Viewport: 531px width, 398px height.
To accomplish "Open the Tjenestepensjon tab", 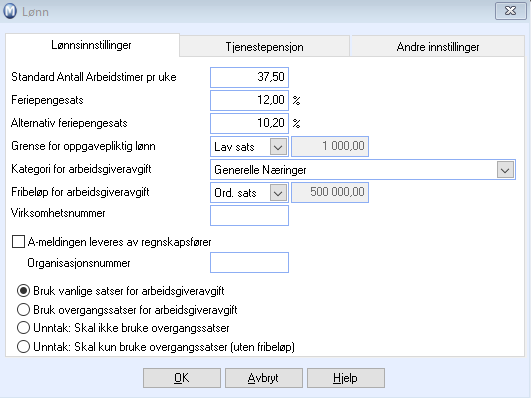I will point(264,46).
